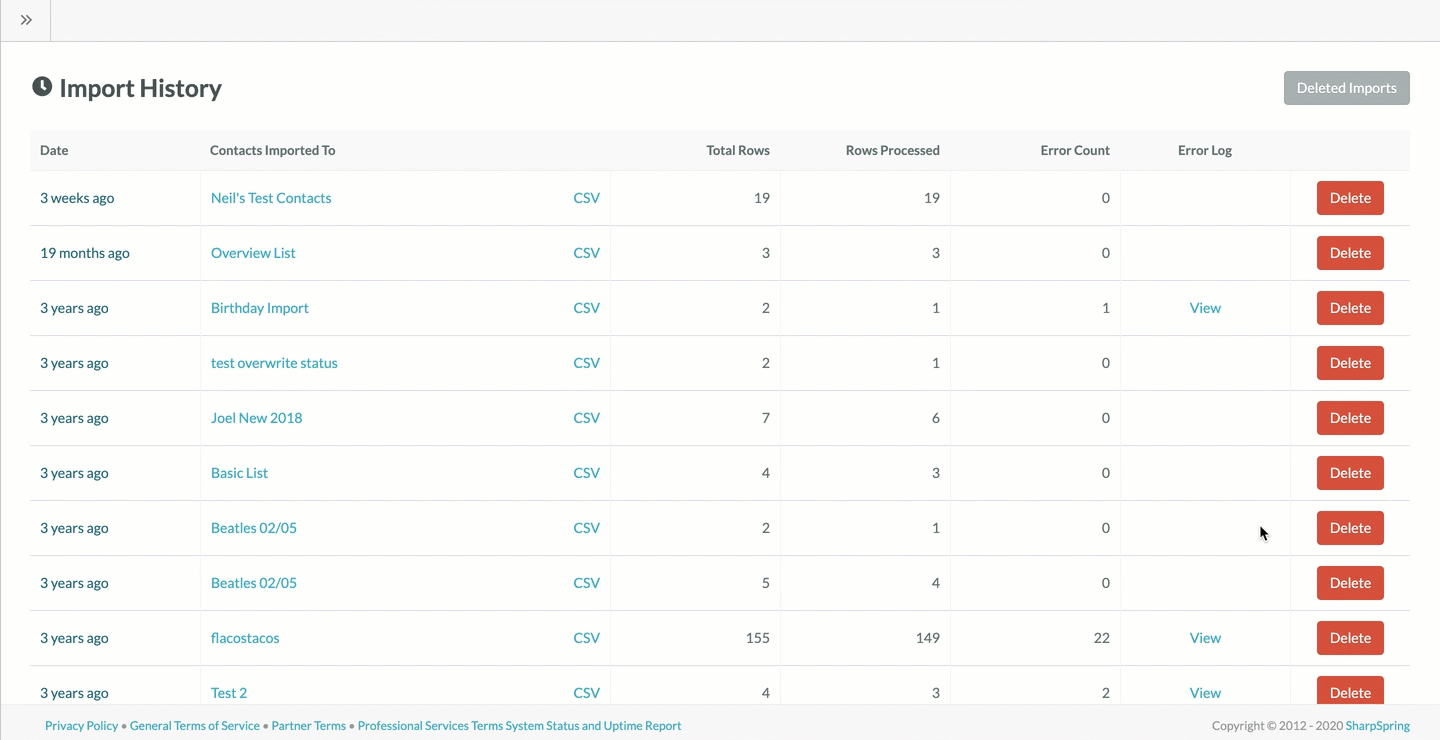
Task: Download CSV for Basic List import
Action: tap(586, 473)
